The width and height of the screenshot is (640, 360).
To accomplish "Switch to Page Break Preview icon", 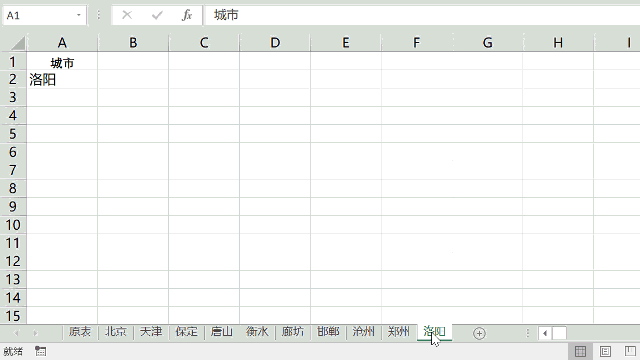I will pyautogui.click(x=630, y=351).
